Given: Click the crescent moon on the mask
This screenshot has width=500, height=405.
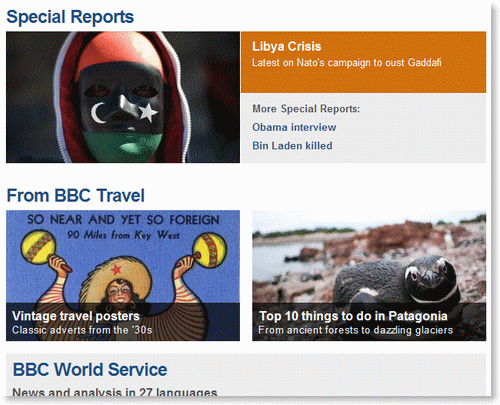Looking at the screenshot, I should (98, 113).
